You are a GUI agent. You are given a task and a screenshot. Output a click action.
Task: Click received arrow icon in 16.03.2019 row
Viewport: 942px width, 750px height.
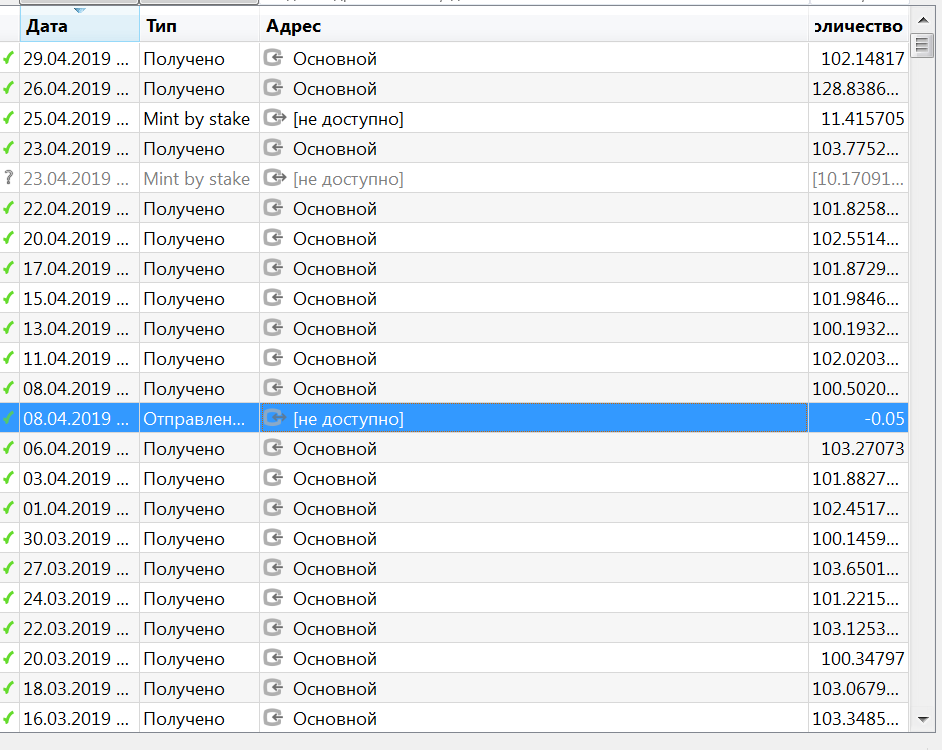point(273,718)
